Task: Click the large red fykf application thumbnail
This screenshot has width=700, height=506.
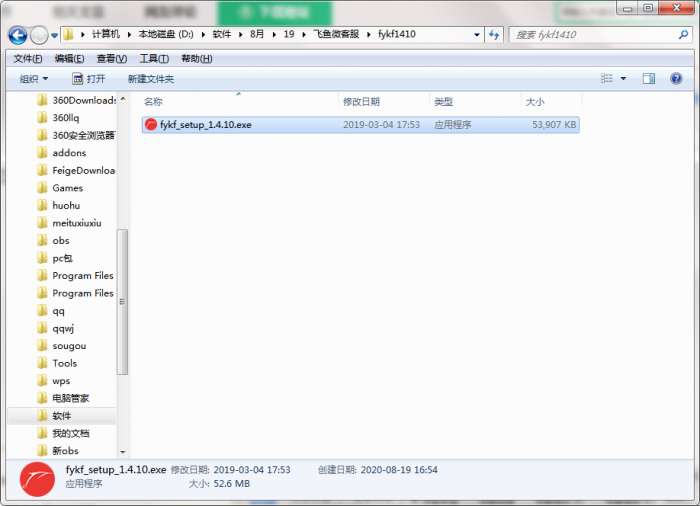Action: [x=37, y=479]
